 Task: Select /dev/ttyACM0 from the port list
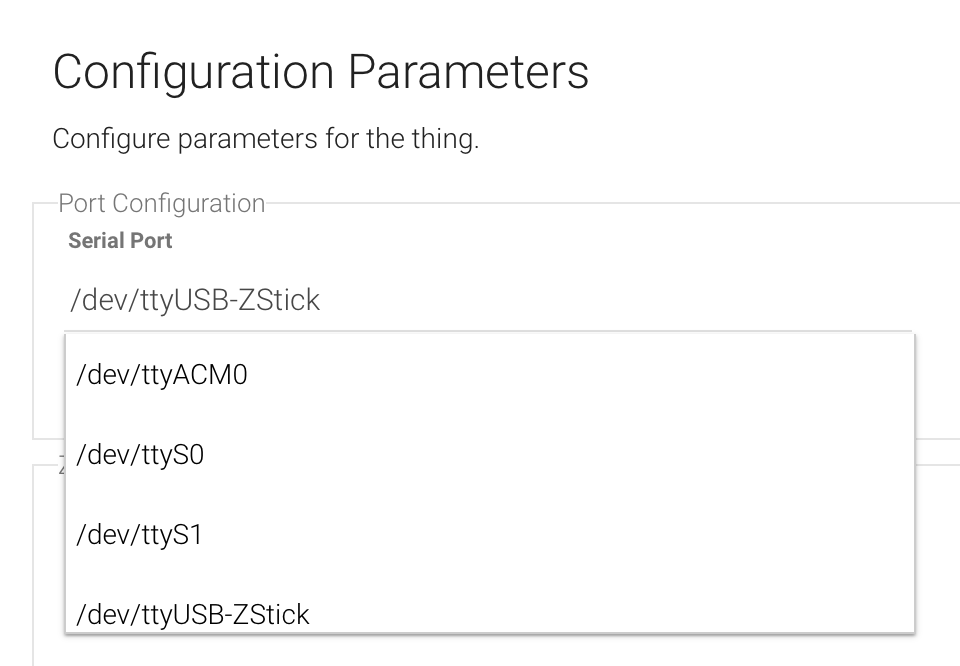162,375
